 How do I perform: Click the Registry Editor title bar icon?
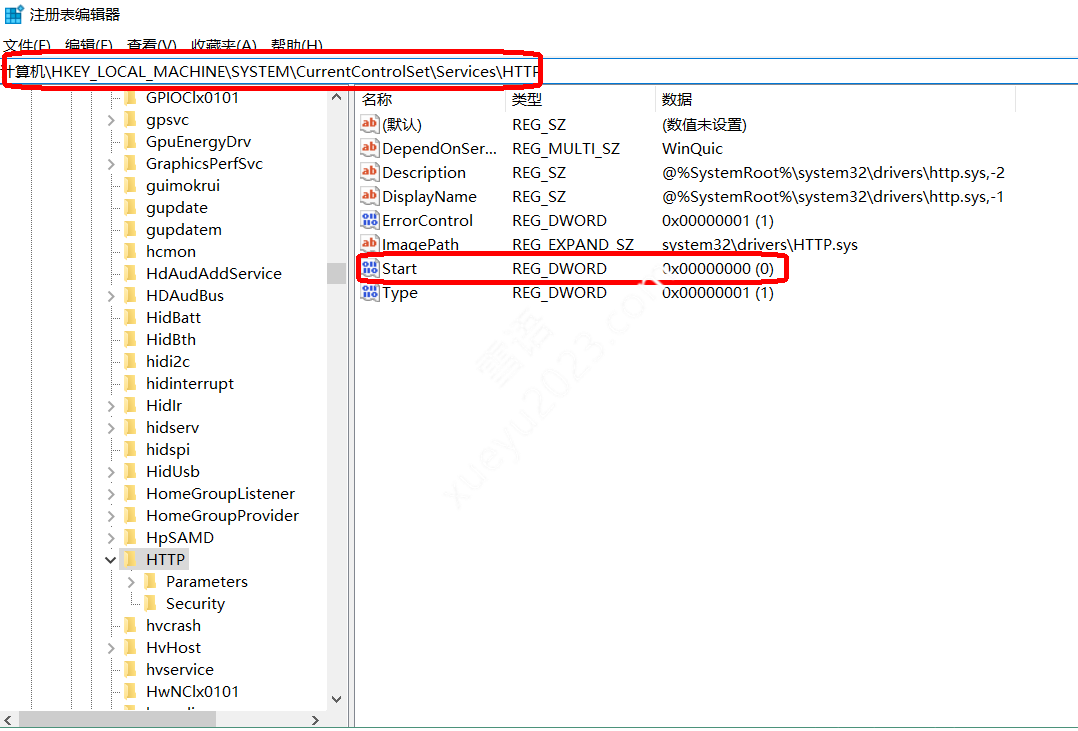[14, 15]
